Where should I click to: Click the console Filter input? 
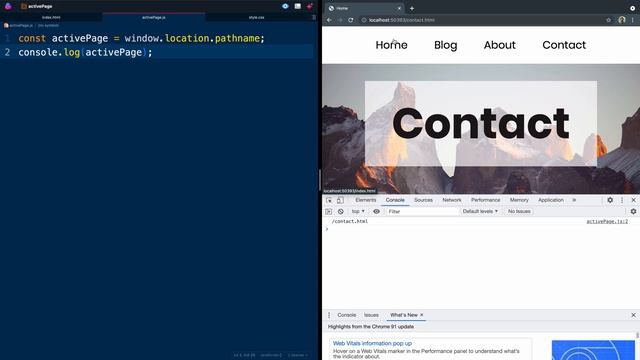point(422,211)
